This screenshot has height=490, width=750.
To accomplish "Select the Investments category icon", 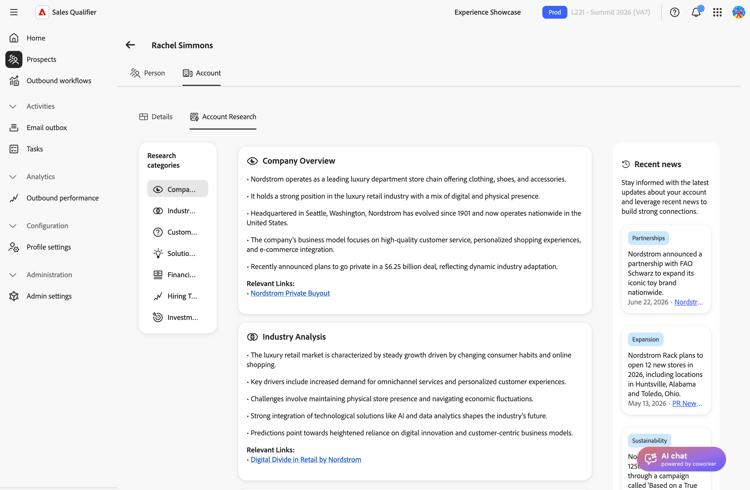I will click(158, 317).
